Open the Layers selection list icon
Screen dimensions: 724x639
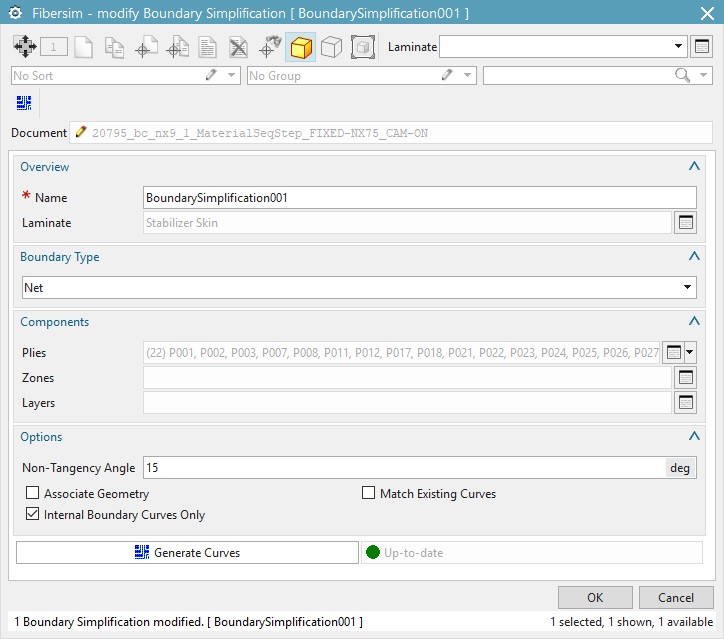pos(685,403)
